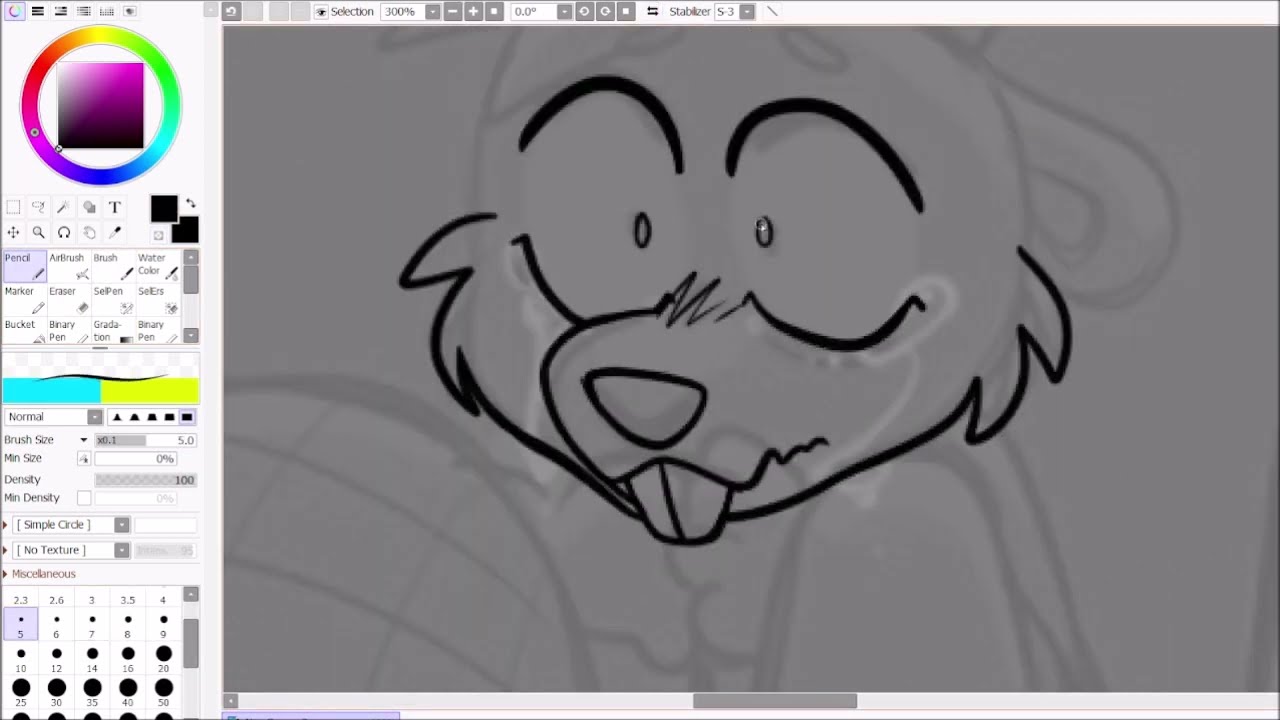Toggle Min Size pressure checkbox
Screen dimensions: 1280x720
[84, 459]
